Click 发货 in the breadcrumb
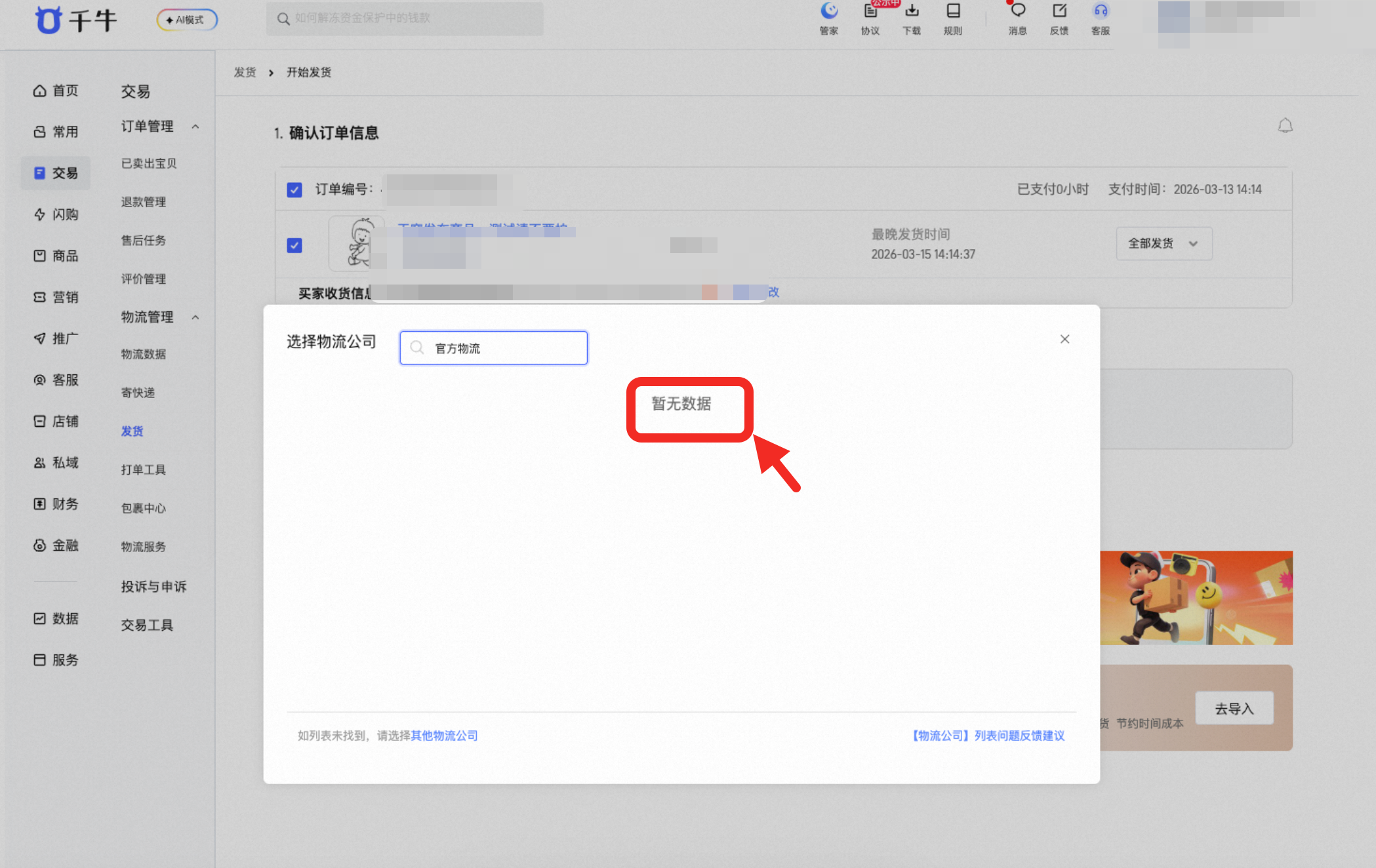The height and width of the screenshot is (868, 1376). (x=245, y=72)
